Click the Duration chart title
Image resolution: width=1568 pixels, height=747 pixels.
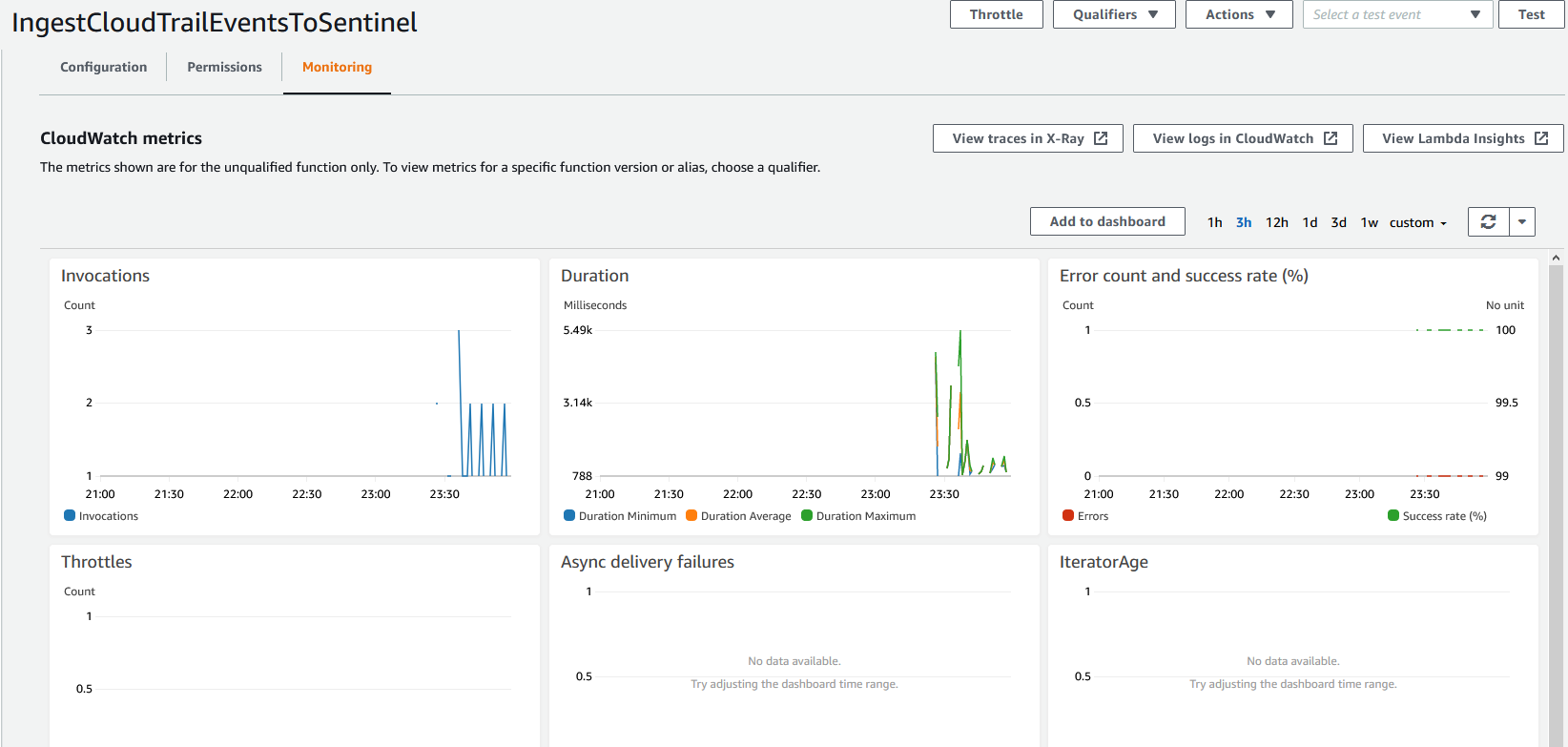(x=594, y=276)
